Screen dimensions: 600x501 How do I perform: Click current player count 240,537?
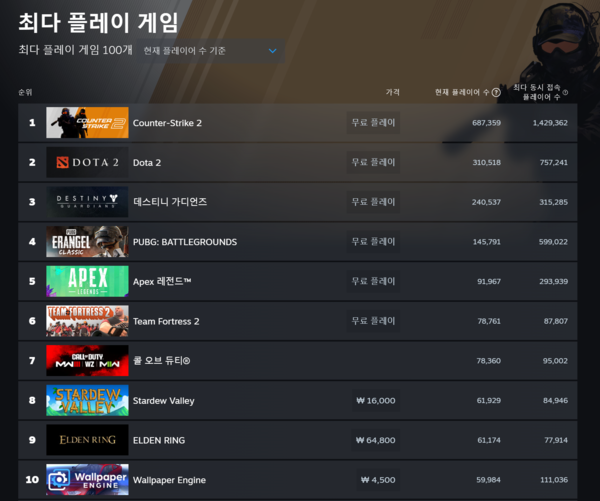point(486,202)
